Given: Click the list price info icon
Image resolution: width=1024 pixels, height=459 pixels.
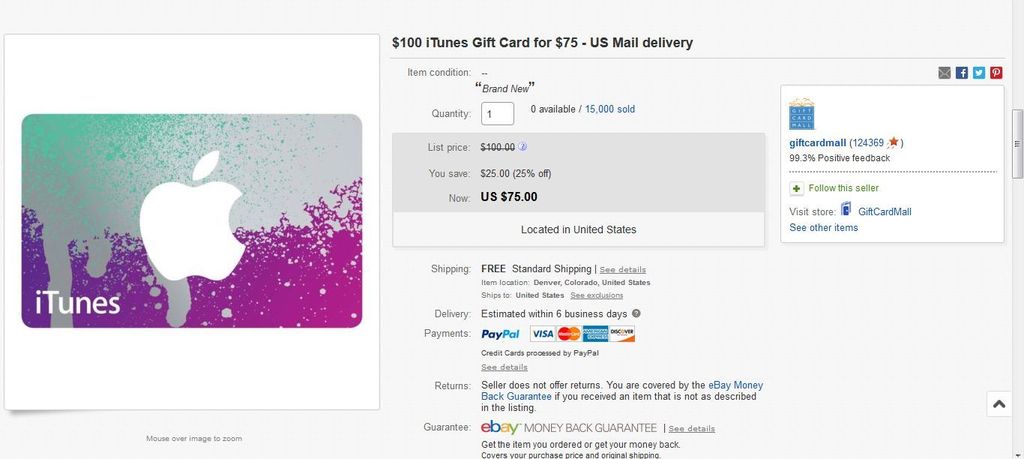Looking at the screenshot, I should (522, 147).
